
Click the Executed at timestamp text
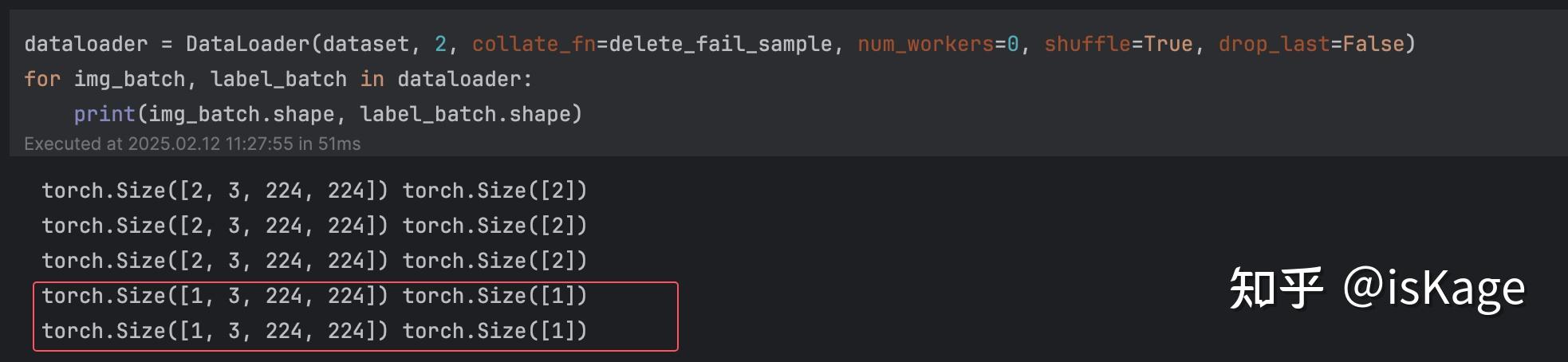tap(192, 144)
